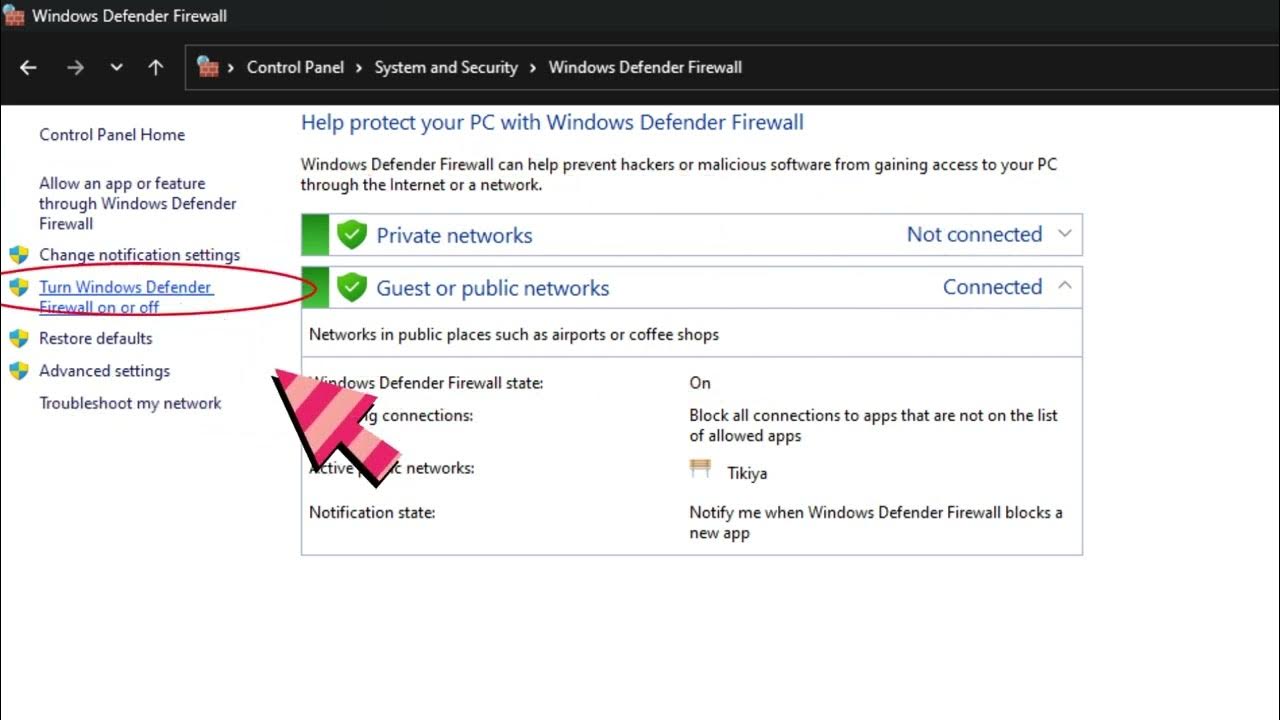Click 'Notify me when Windows Defender Firewall blocks' text
The width and height of the screenshot is (1280, 720).
876,522
